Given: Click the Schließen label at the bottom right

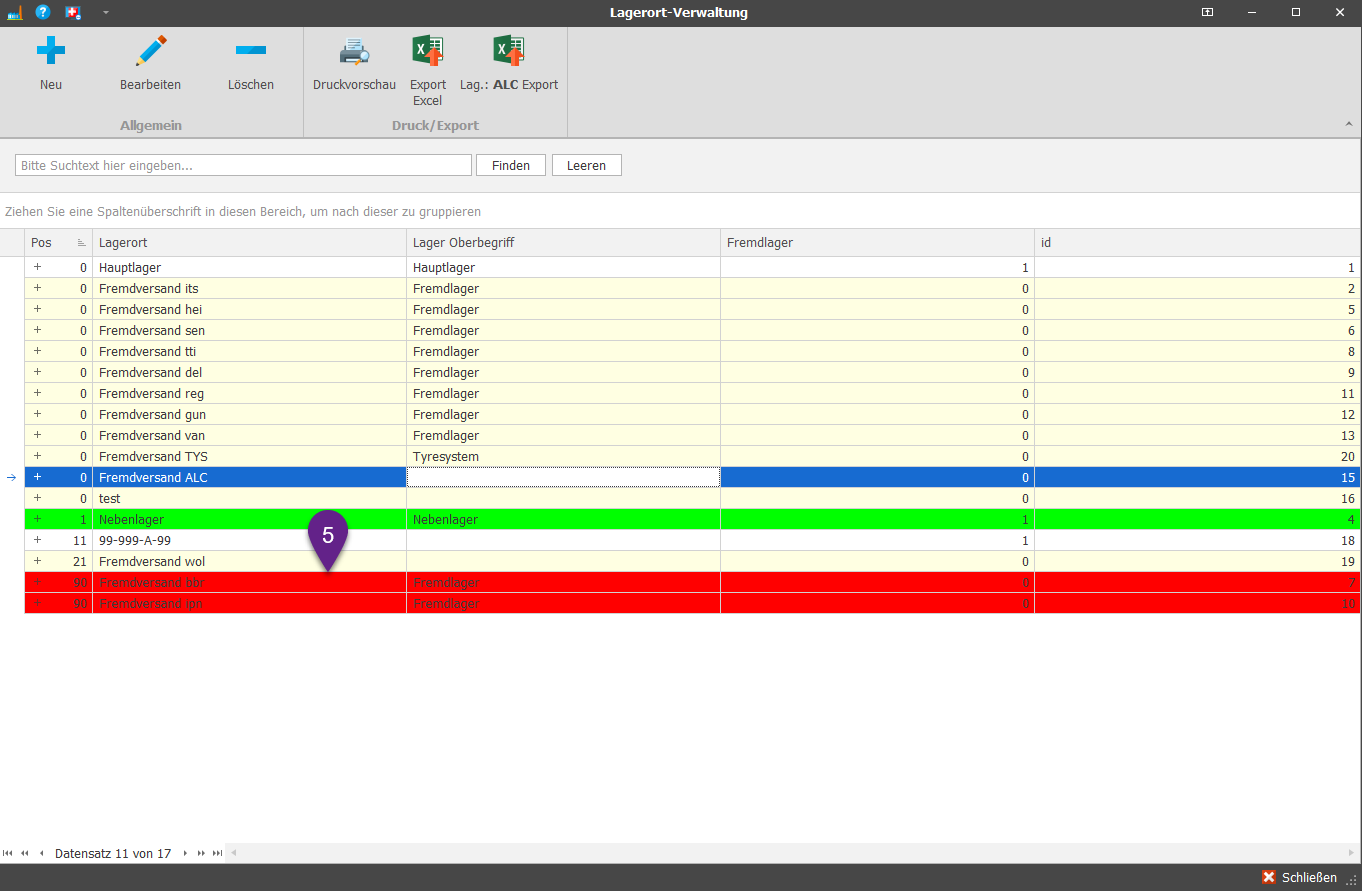Looking at the screenshot, I should click(1309, 877).
